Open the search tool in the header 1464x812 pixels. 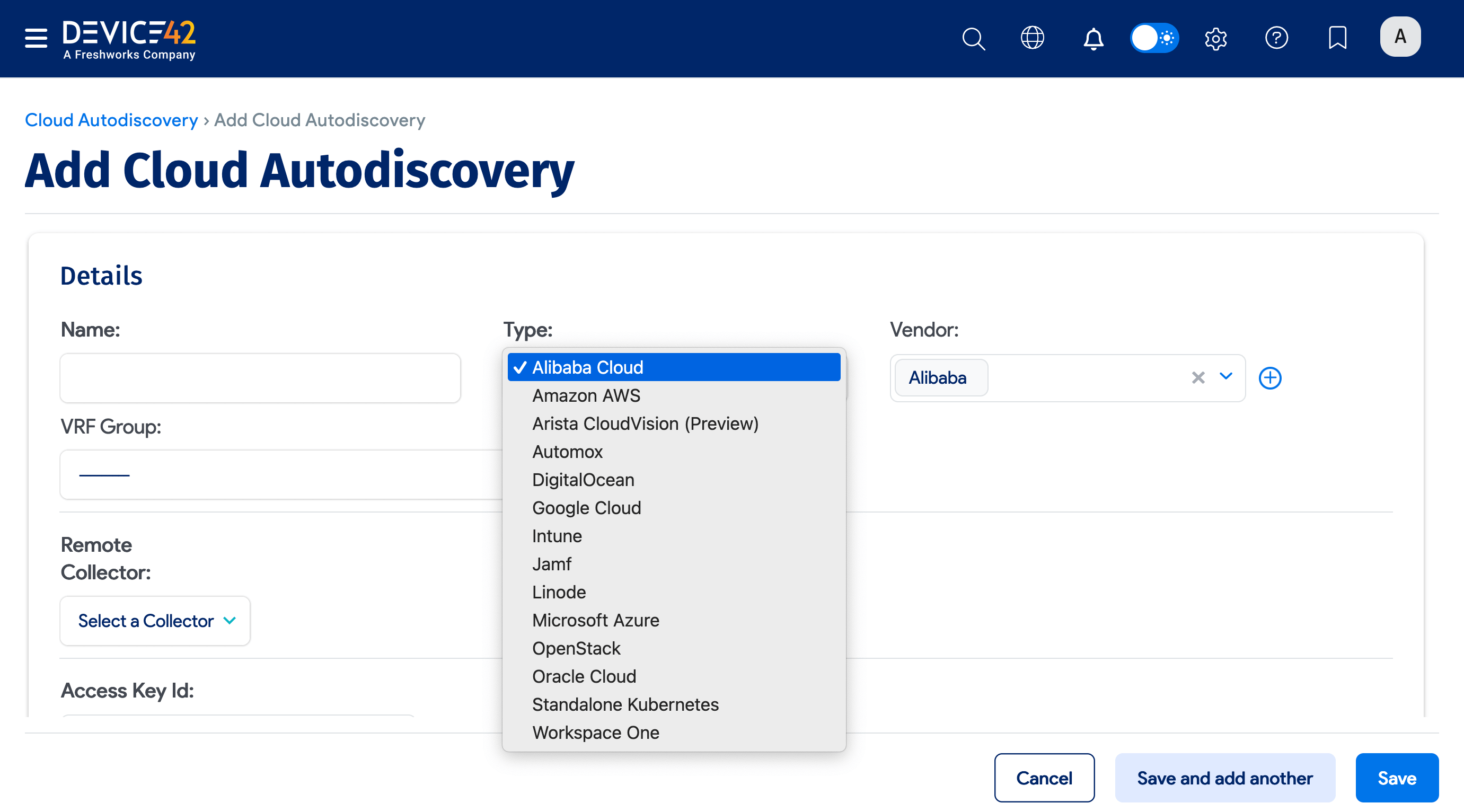click(x=973, y=38)
